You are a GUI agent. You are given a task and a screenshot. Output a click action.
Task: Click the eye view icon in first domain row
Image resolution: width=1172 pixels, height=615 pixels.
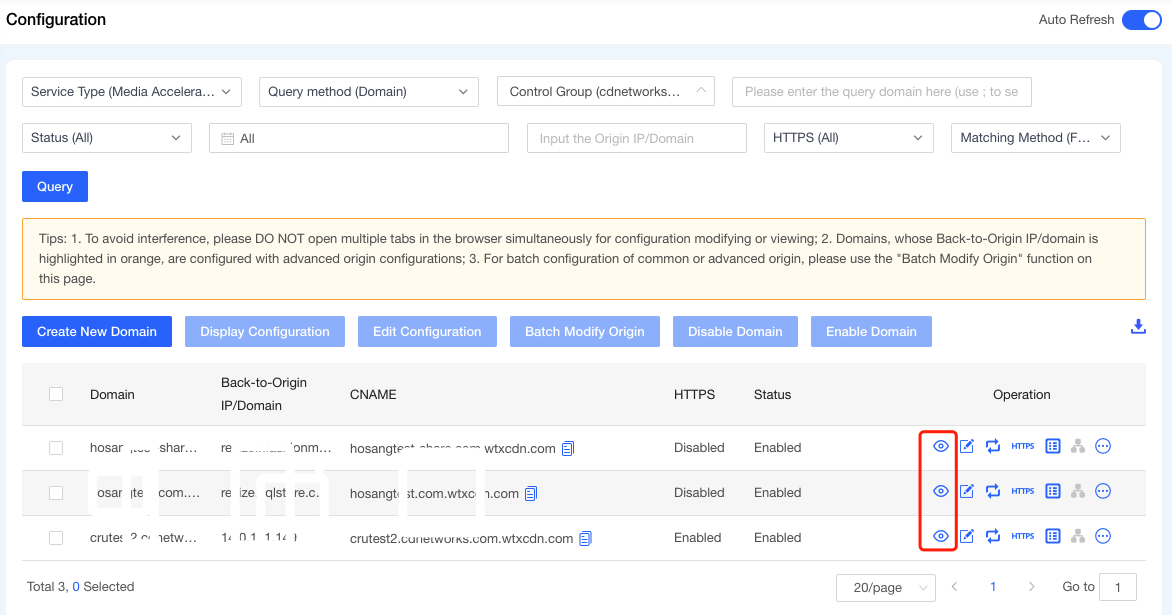pos(940,447)
